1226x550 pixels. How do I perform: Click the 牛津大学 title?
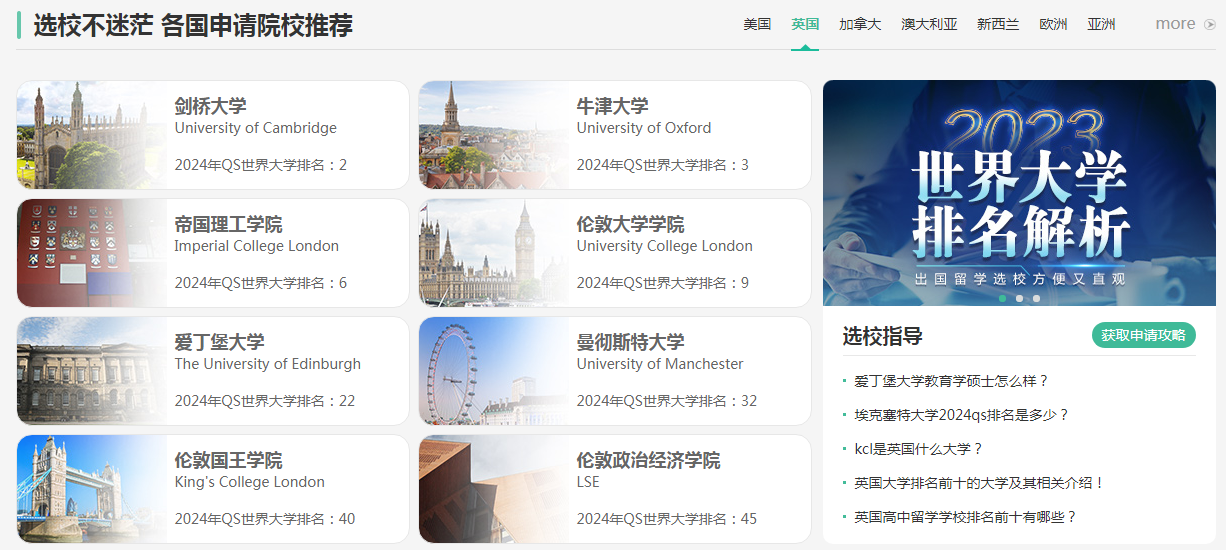point(612,106)
